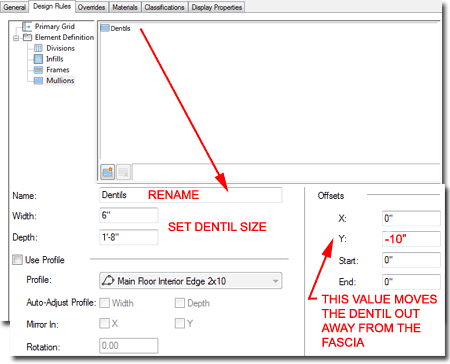
Task: Open the Classifications tab
Action: (x=165, y=7)
